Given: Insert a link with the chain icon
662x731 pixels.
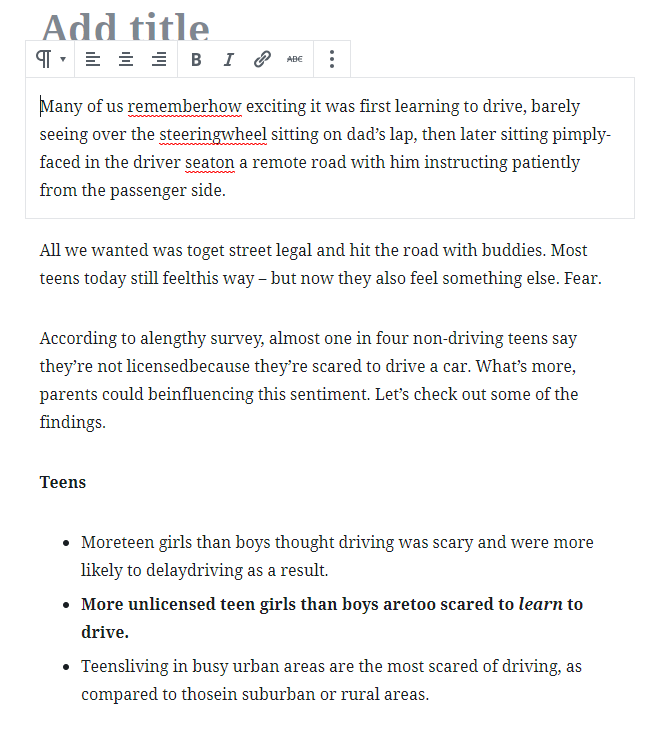Looking at the screenshot, I should (x=262, y=59).
